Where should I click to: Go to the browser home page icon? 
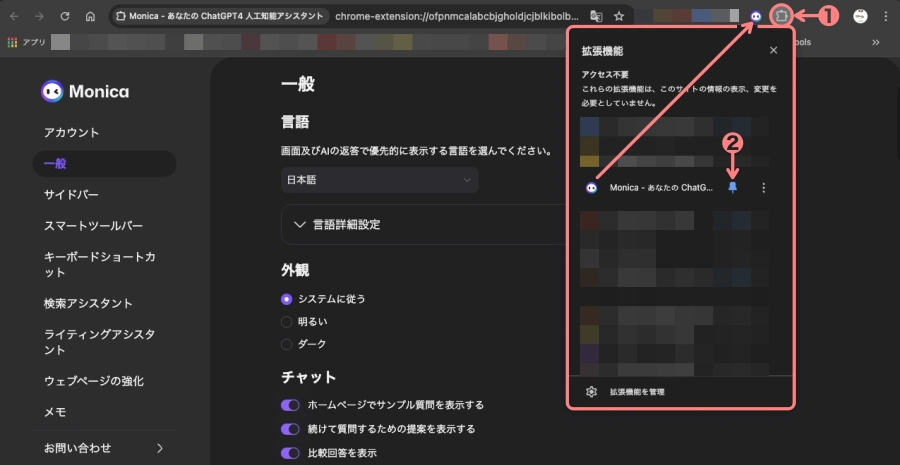[x=90, y=17]
